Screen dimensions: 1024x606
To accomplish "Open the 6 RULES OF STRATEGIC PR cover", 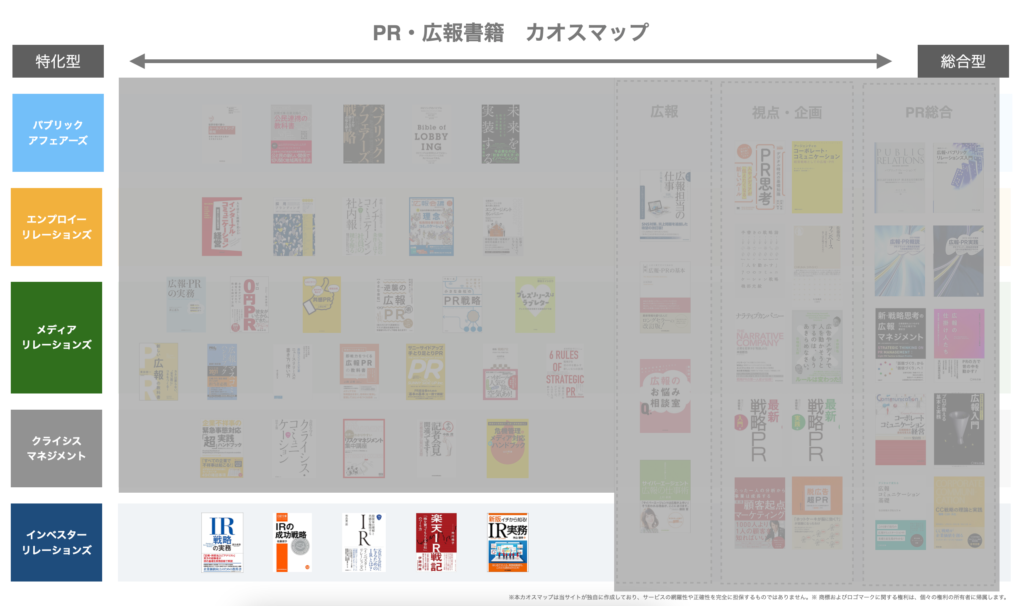I will 565,372.
